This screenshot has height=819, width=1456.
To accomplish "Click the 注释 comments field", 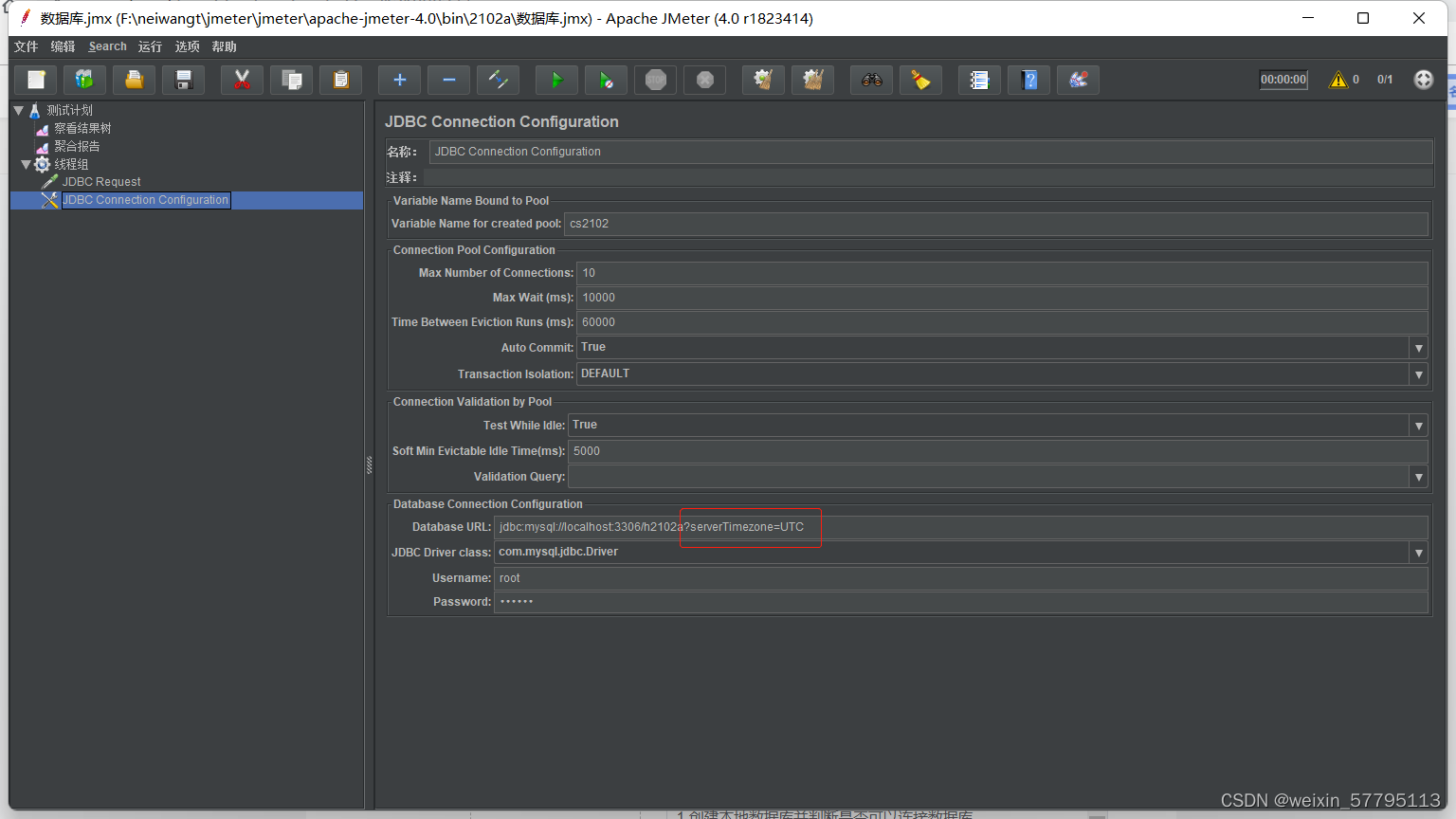I will click(x=927, y=177).
